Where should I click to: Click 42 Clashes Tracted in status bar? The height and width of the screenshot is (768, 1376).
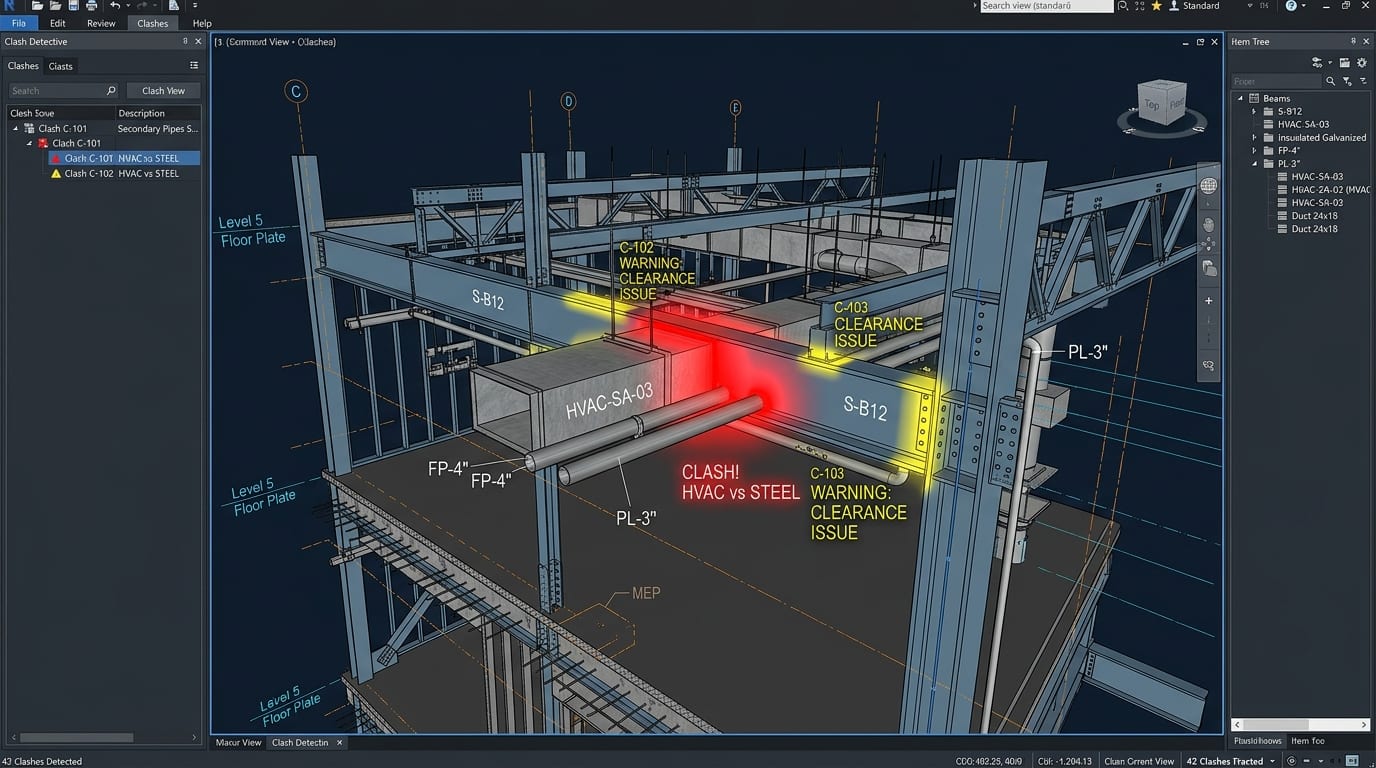pyautogui.click(x=1225, y=761)
